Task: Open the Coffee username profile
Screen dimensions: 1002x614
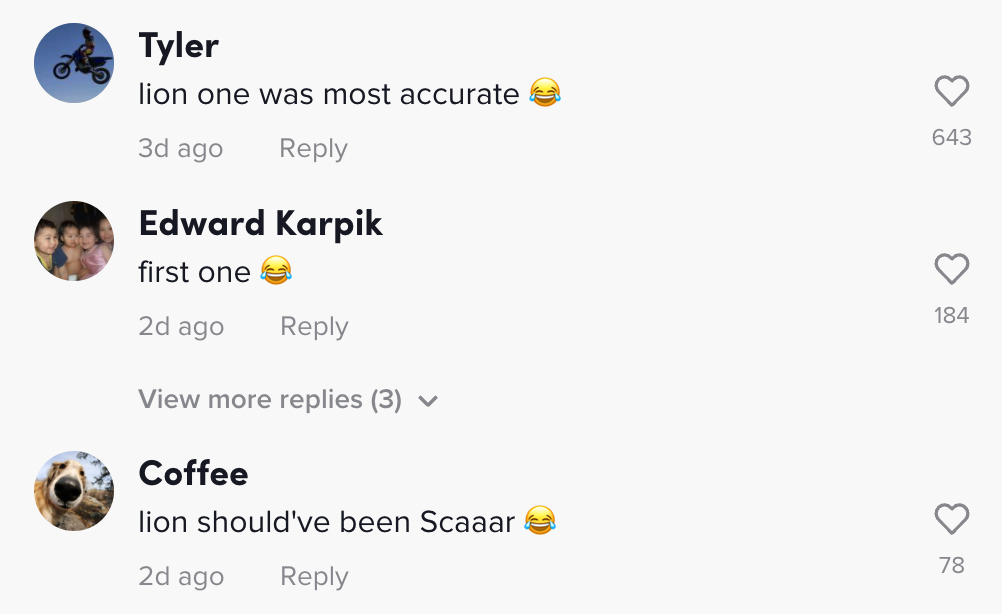Action: click(x=193, y=473)
